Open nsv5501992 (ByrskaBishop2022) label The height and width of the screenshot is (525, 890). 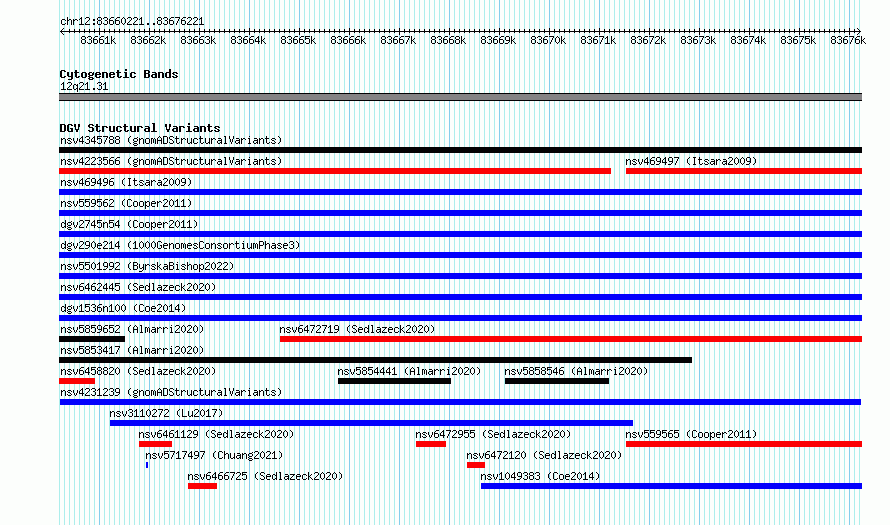point(147,266)
